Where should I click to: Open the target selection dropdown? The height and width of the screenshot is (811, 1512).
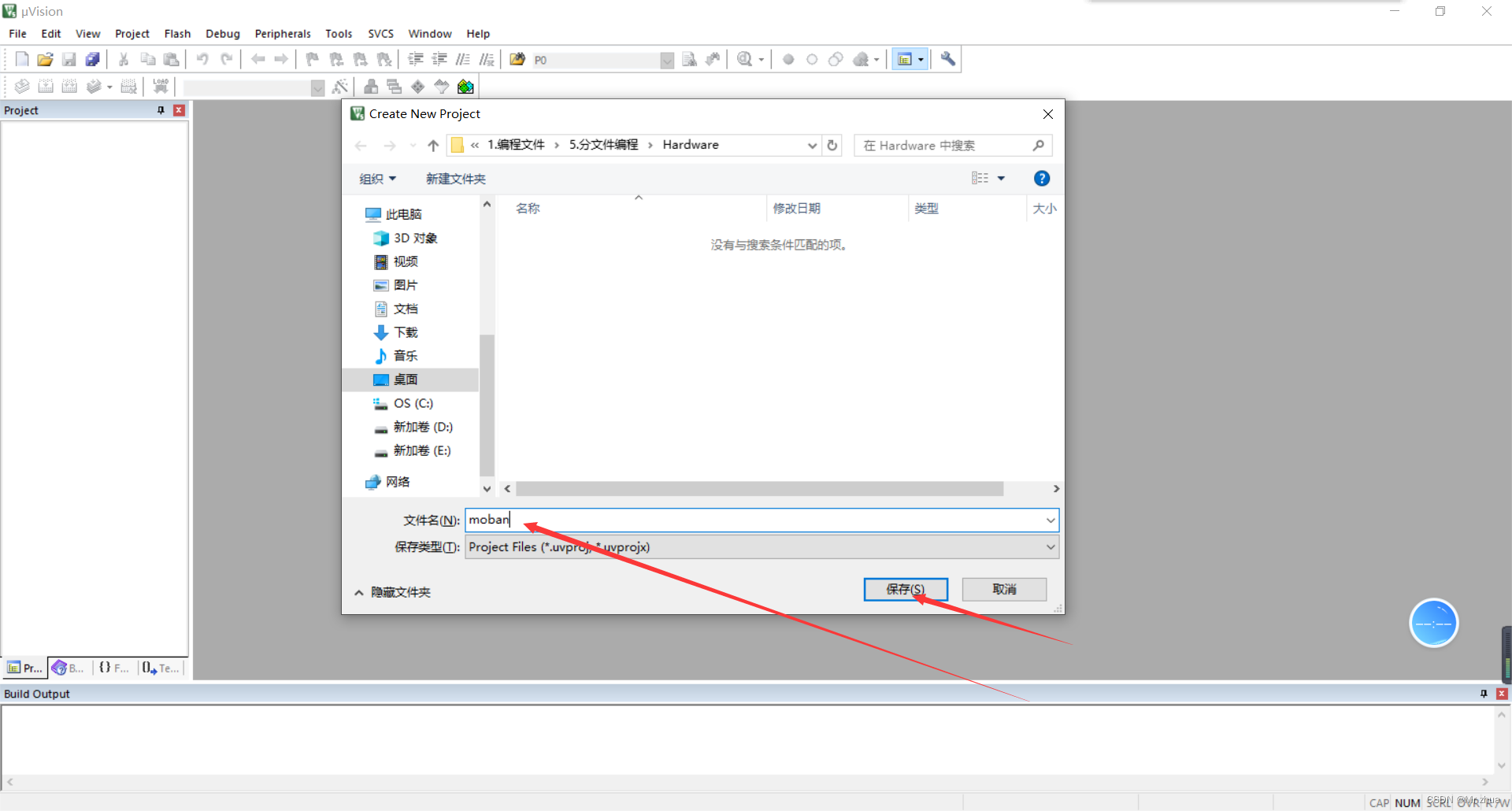(317, 87)
